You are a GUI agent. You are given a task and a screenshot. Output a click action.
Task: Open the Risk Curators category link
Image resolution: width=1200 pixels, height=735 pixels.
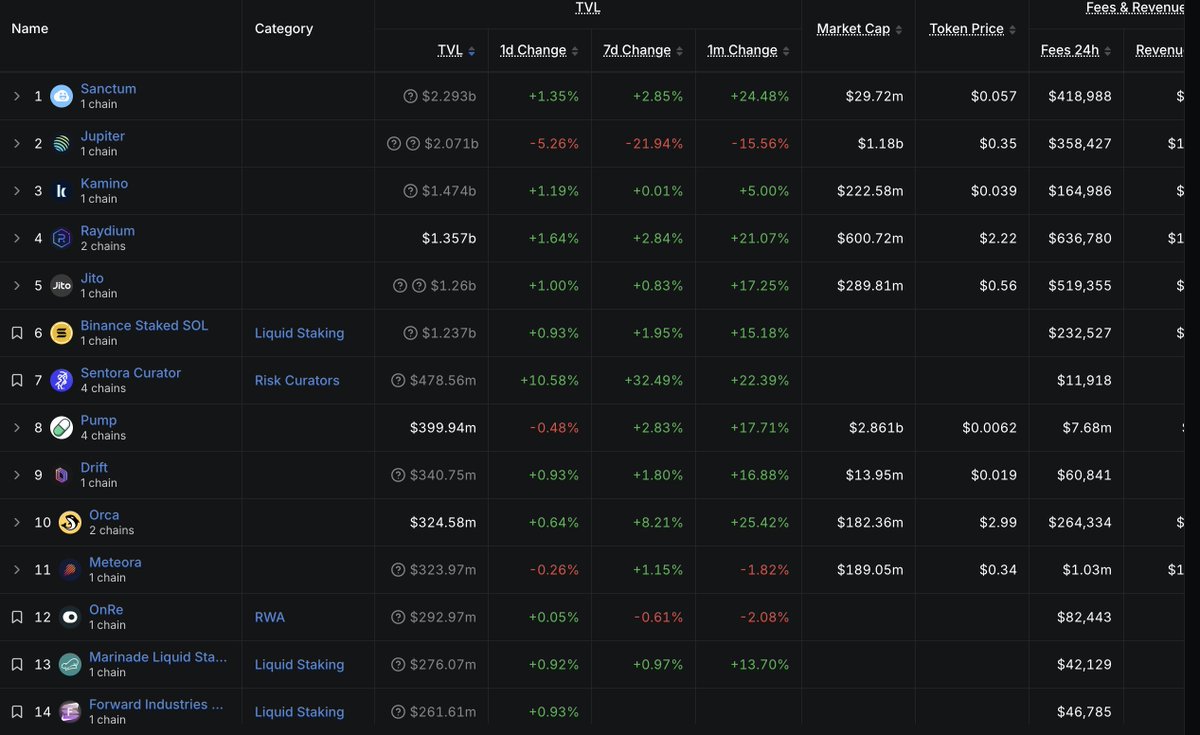point(297,380)
